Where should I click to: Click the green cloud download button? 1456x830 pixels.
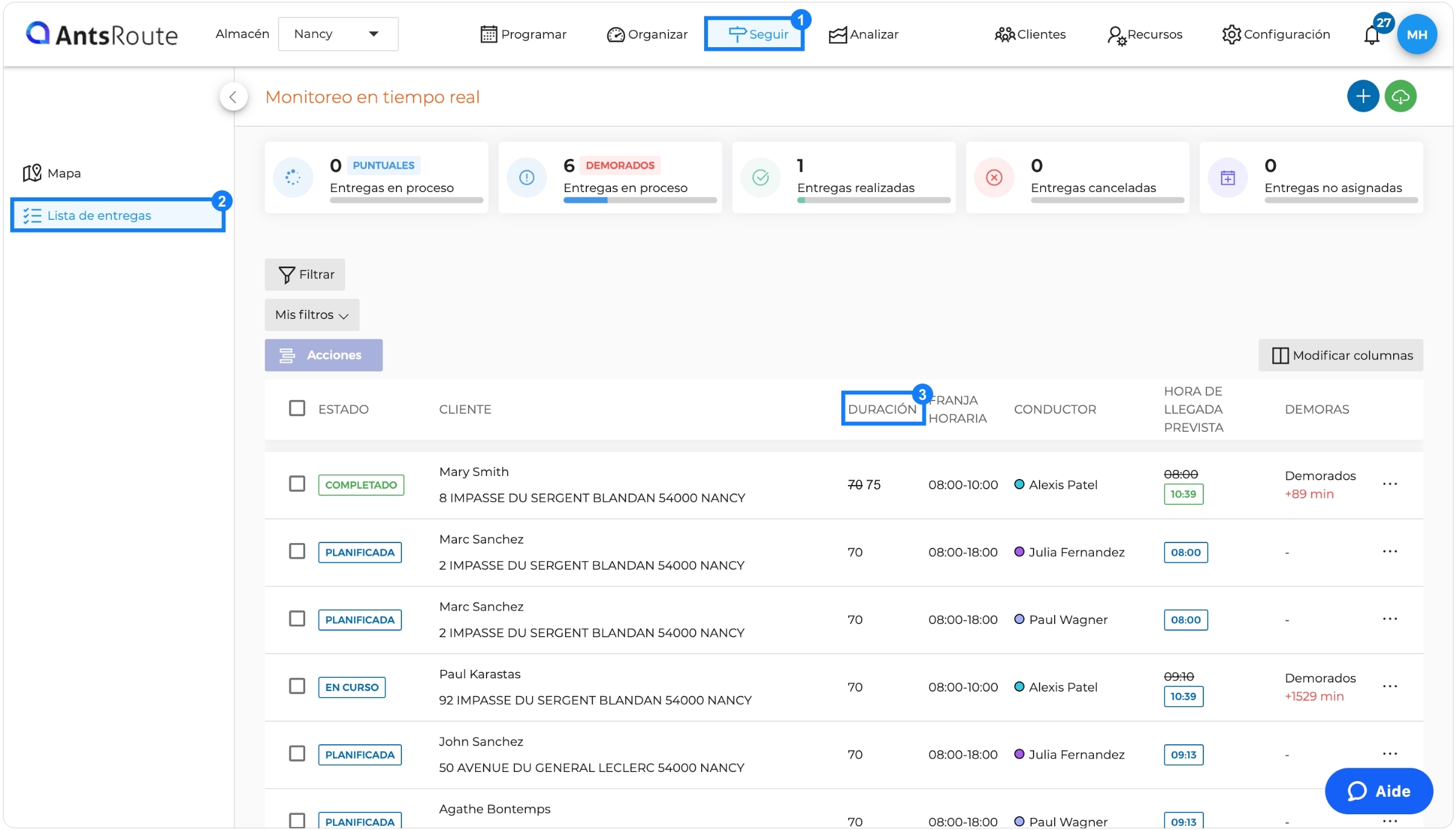click(x=1400, y=96)
